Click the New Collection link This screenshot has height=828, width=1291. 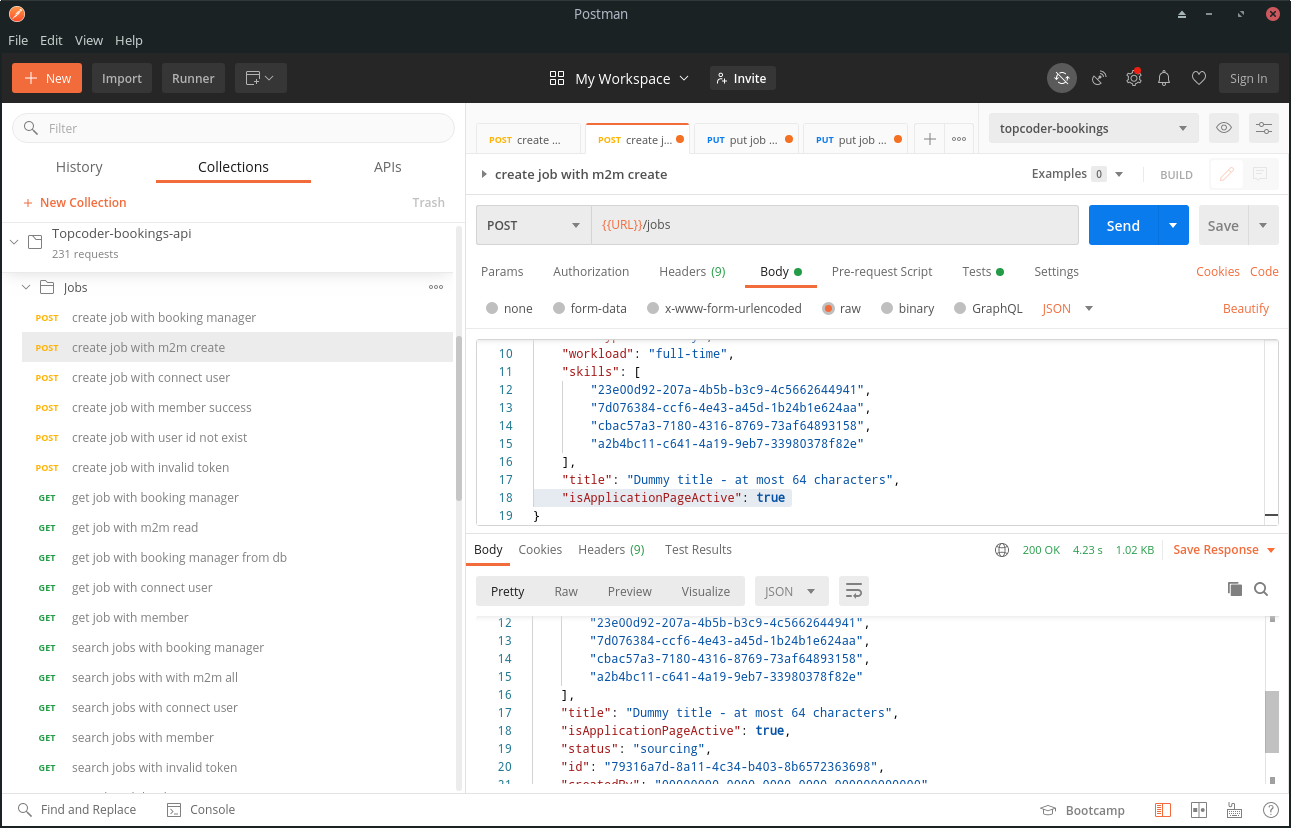pos(75,202)
